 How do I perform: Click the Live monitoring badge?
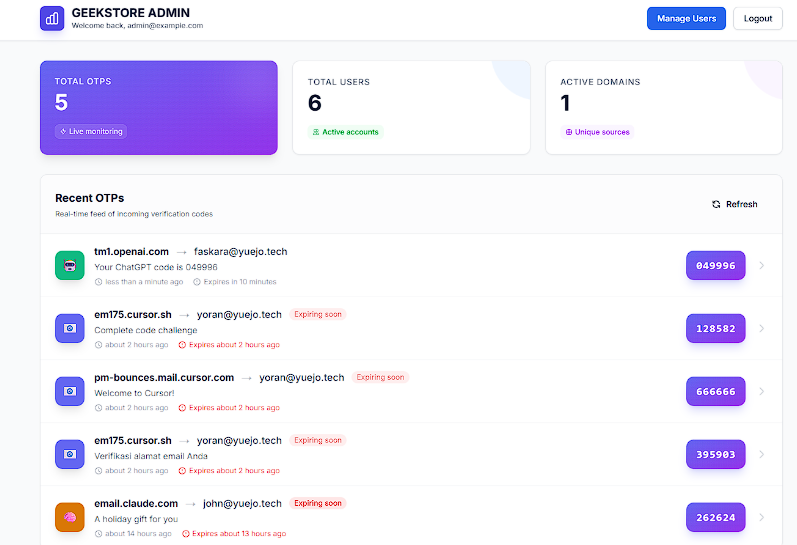pos(91,131)
